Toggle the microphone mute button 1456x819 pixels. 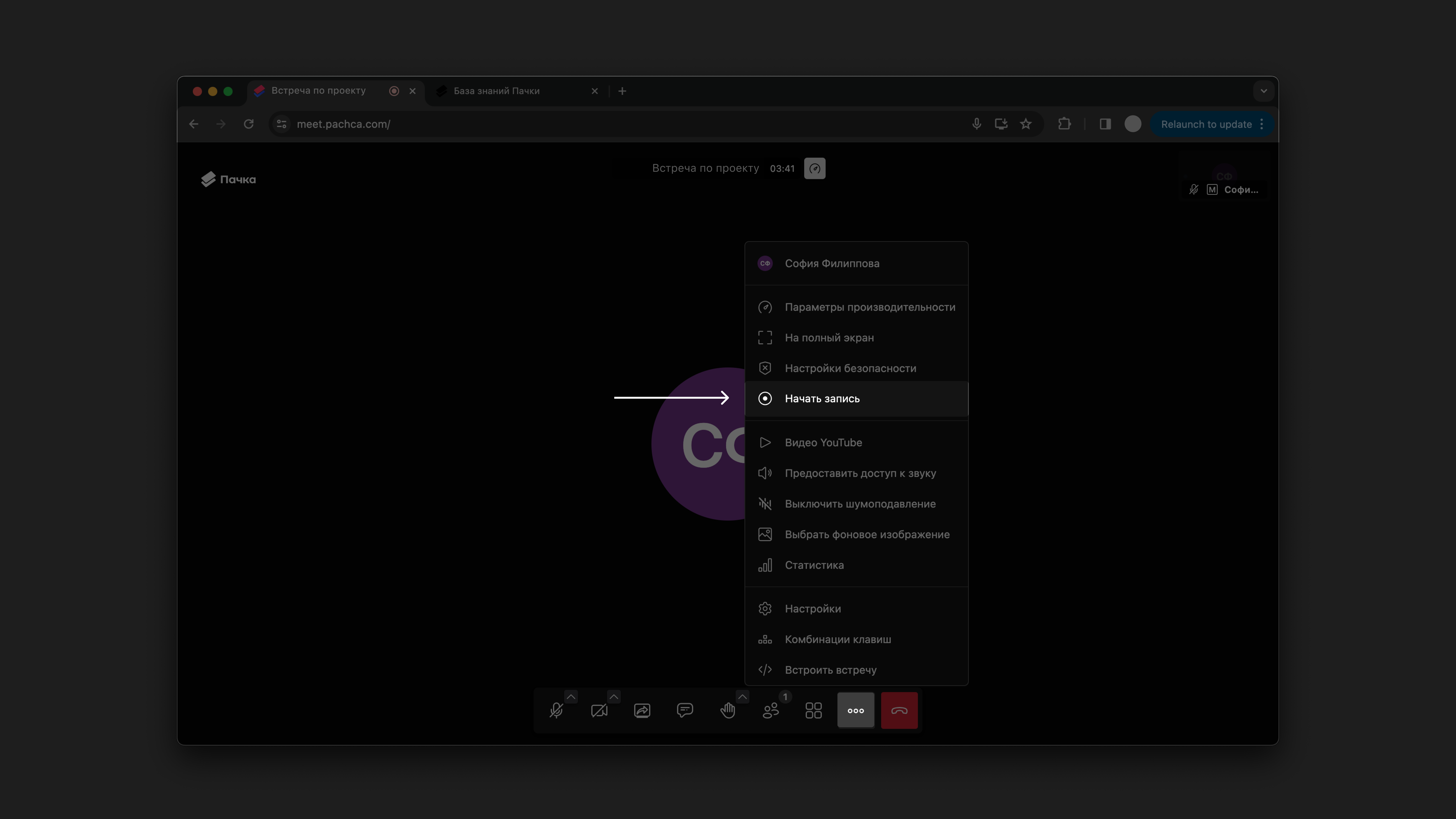point(556,711)
